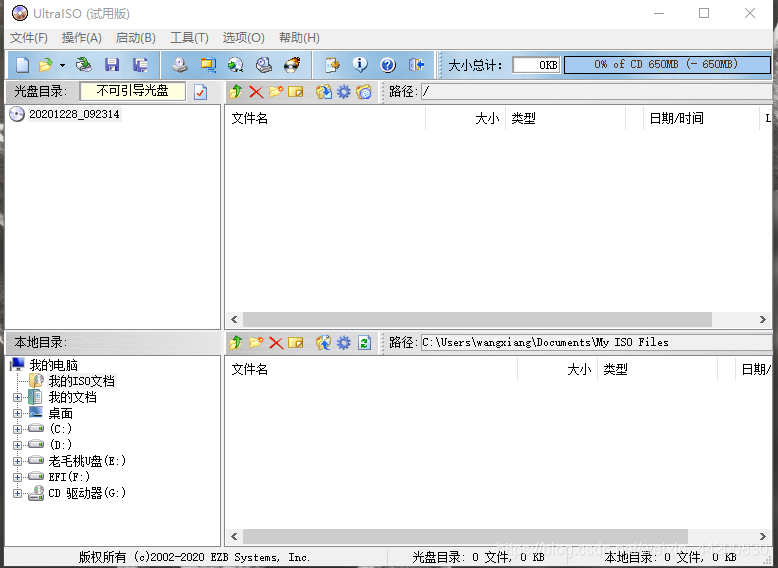Sort disc pane by 大小 column
The height and width of the screenshot is (568, 778).
point(465,118)
